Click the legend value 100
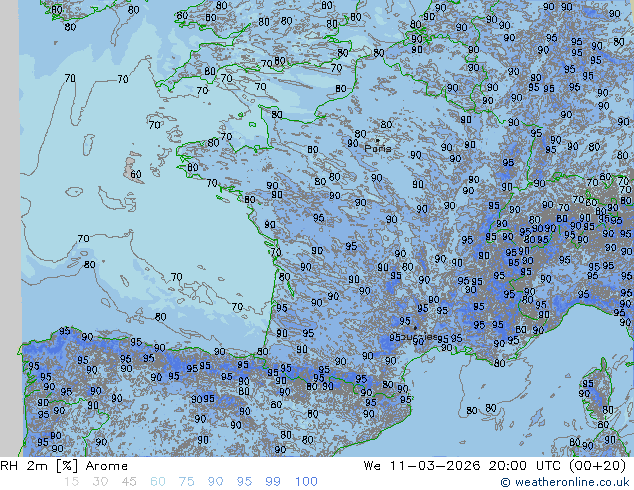 pos(306,482)
